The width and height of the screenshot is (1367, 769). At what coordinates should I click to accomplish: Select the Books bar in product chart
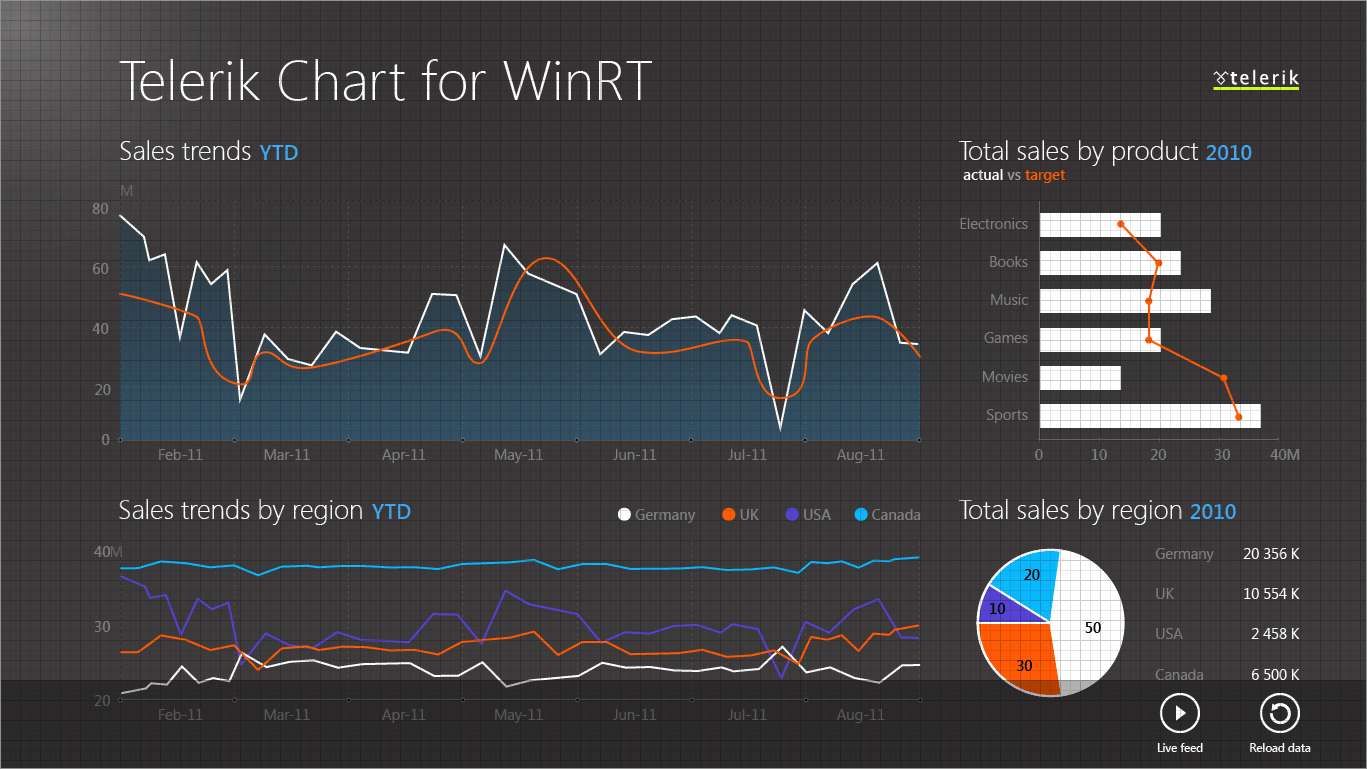(1110, 262)
